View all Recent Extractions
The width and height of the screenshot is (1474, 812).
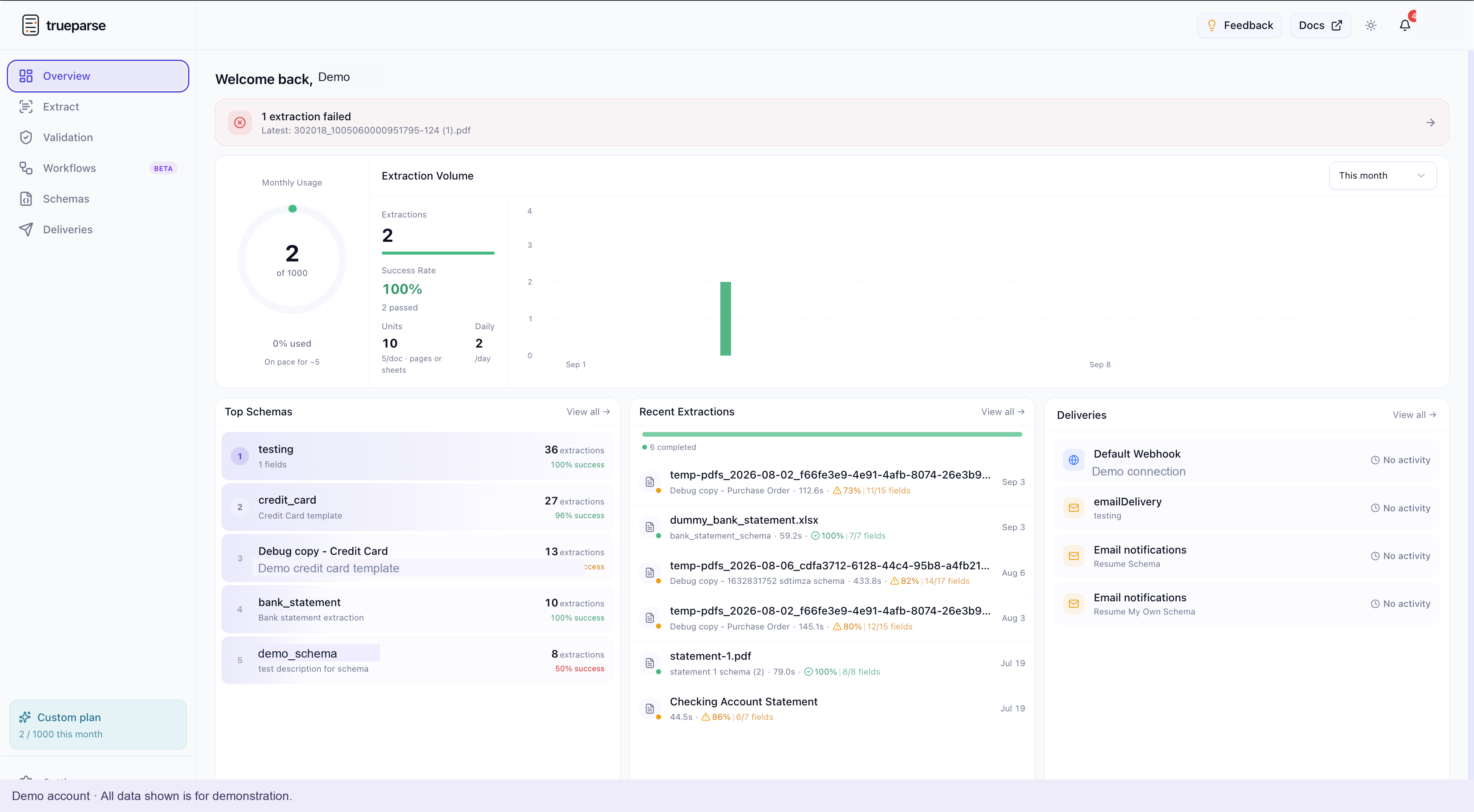point(1003,412)
